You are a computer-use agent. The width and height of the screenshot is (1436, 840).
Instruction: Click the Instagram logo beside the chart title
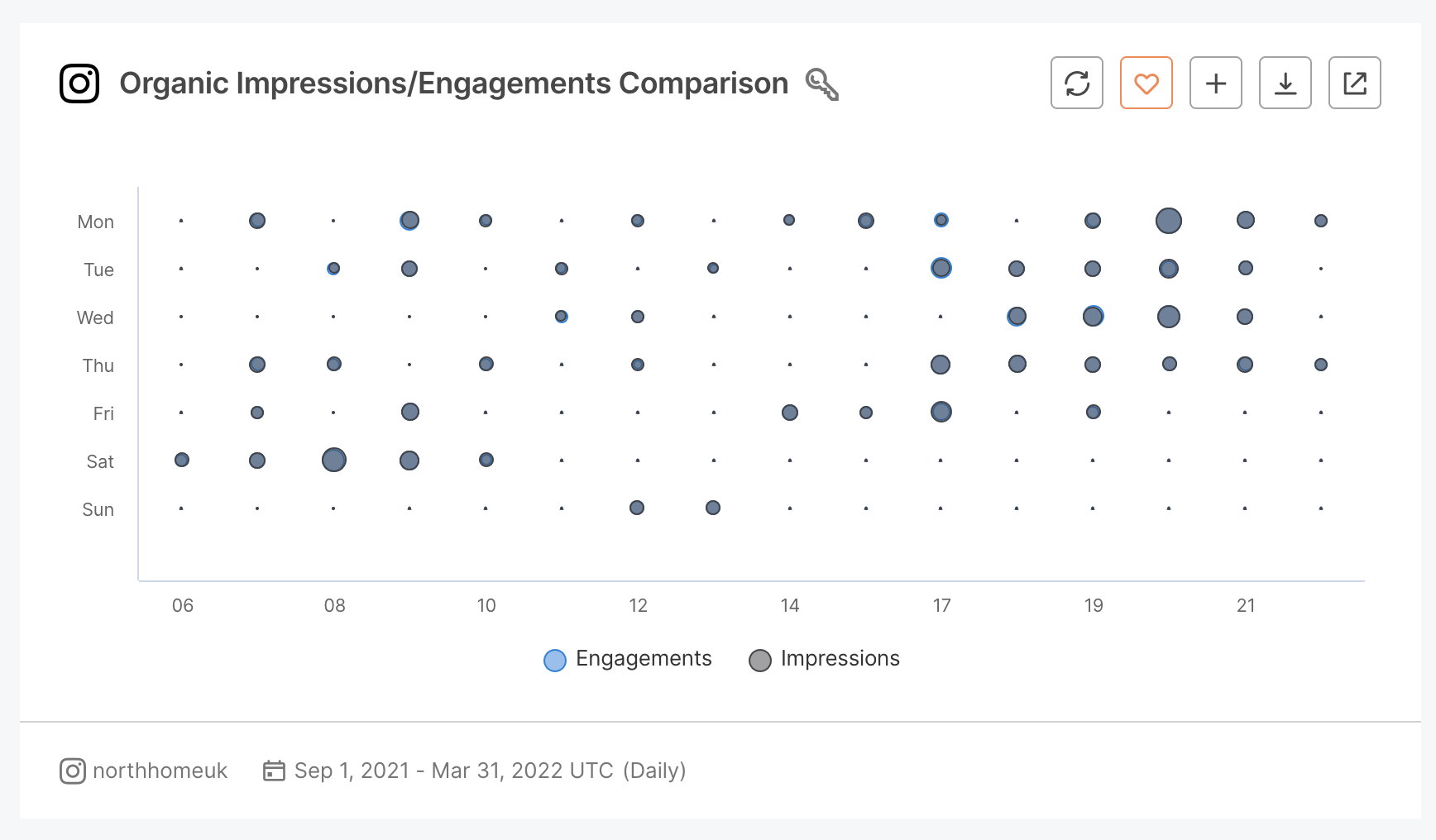[79, 83]
